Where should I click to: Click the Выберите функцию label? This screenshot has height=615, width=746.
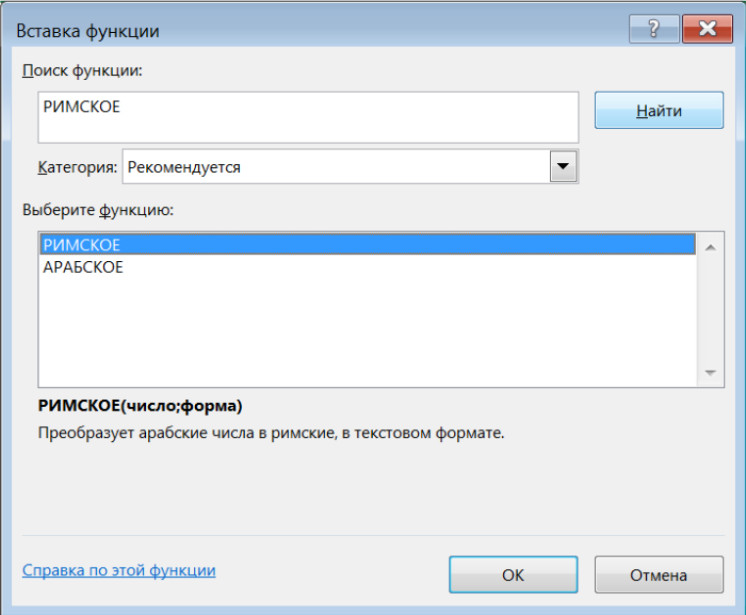[98, 210]
